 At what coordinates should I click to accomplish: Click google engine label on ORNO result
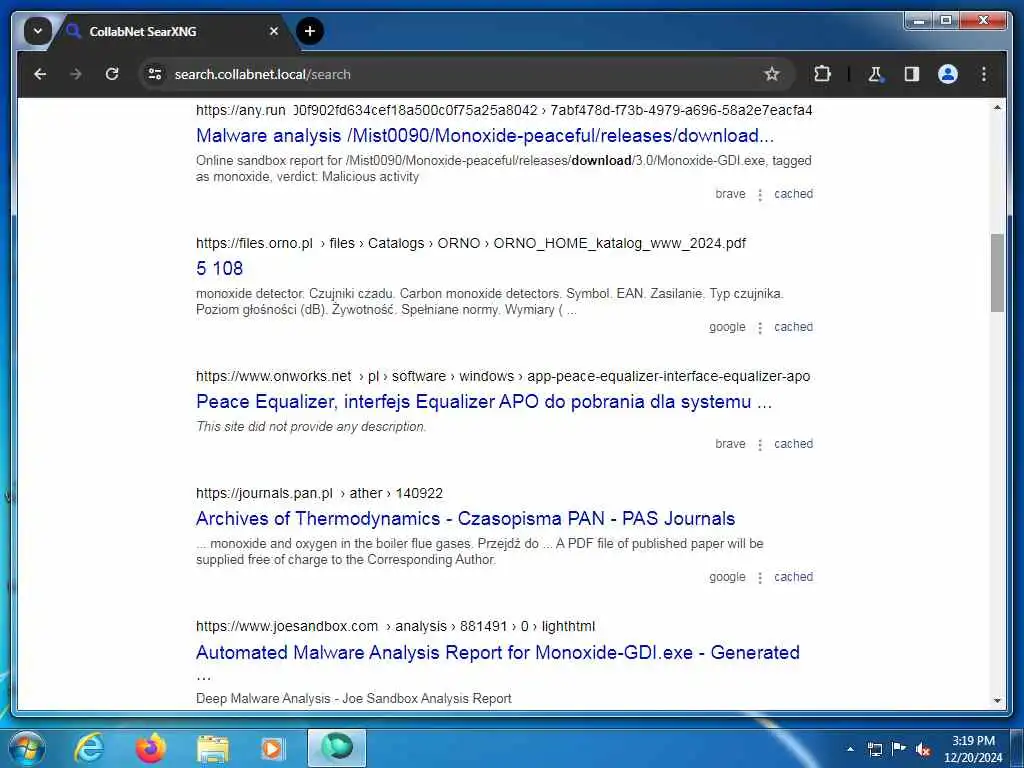(728, 327)
